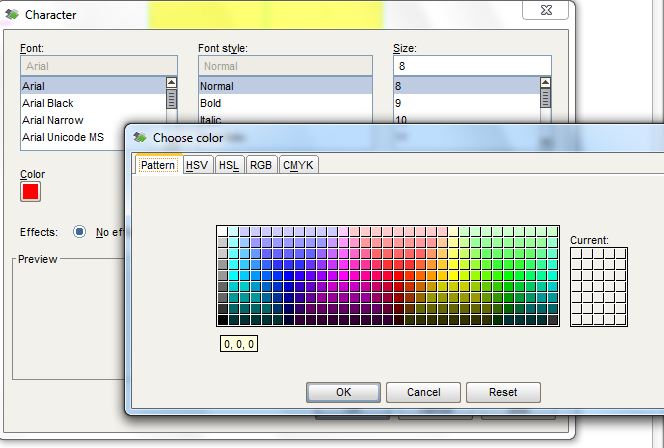
Task: Pick the white swatch at palette top-left corner
Action: [222, 231]
